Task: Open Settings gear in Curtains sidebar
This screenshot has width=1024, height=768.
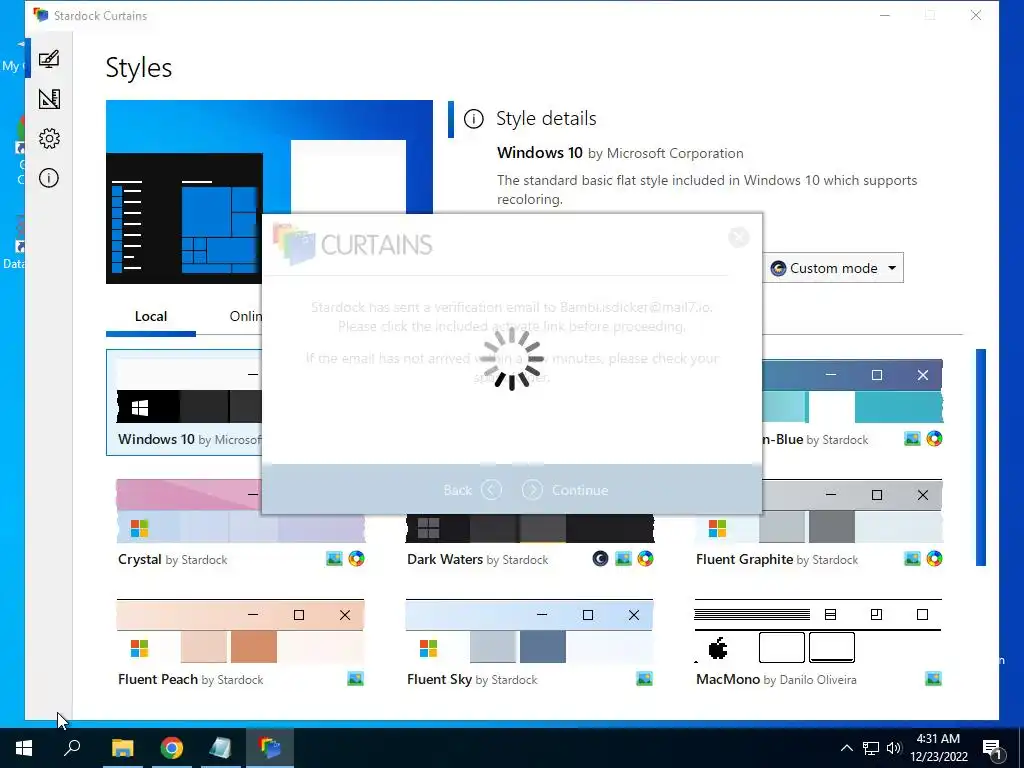Action: [49, 138]
